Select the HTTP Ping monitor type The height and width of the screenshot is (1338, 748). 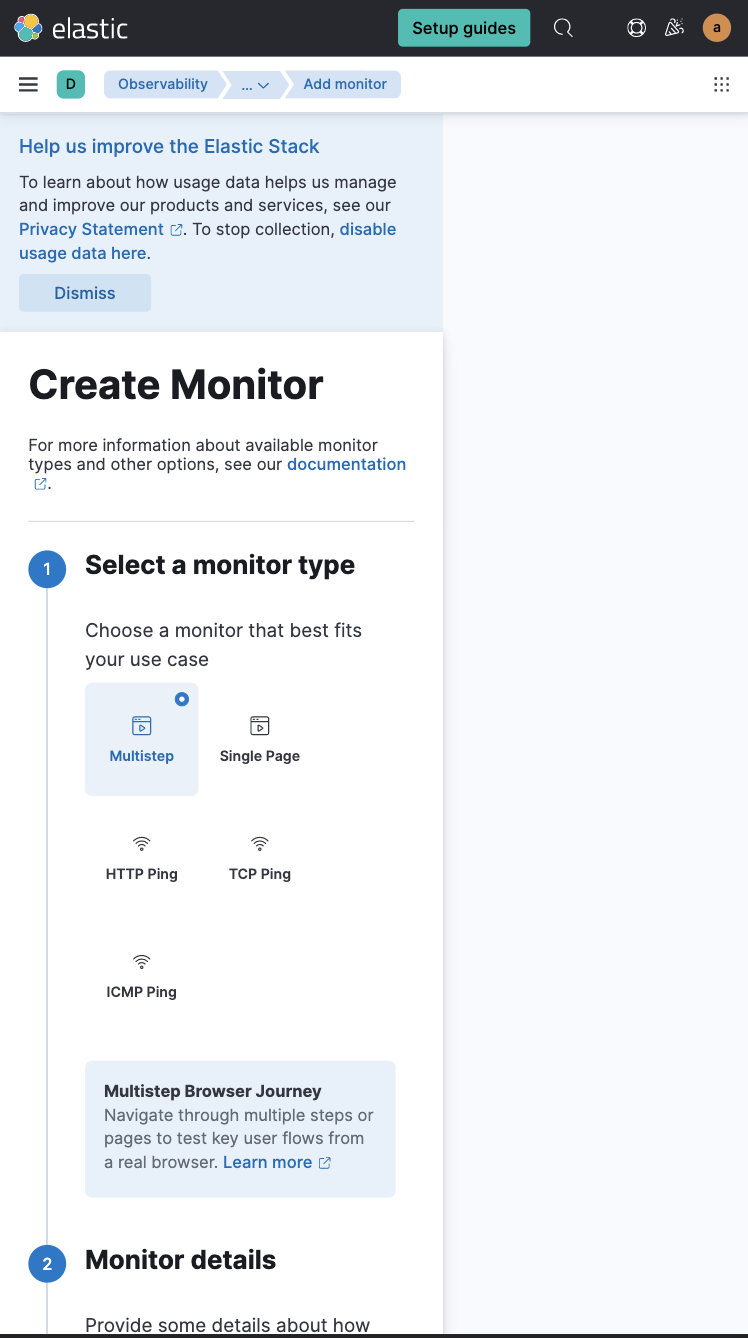[141, 857]
